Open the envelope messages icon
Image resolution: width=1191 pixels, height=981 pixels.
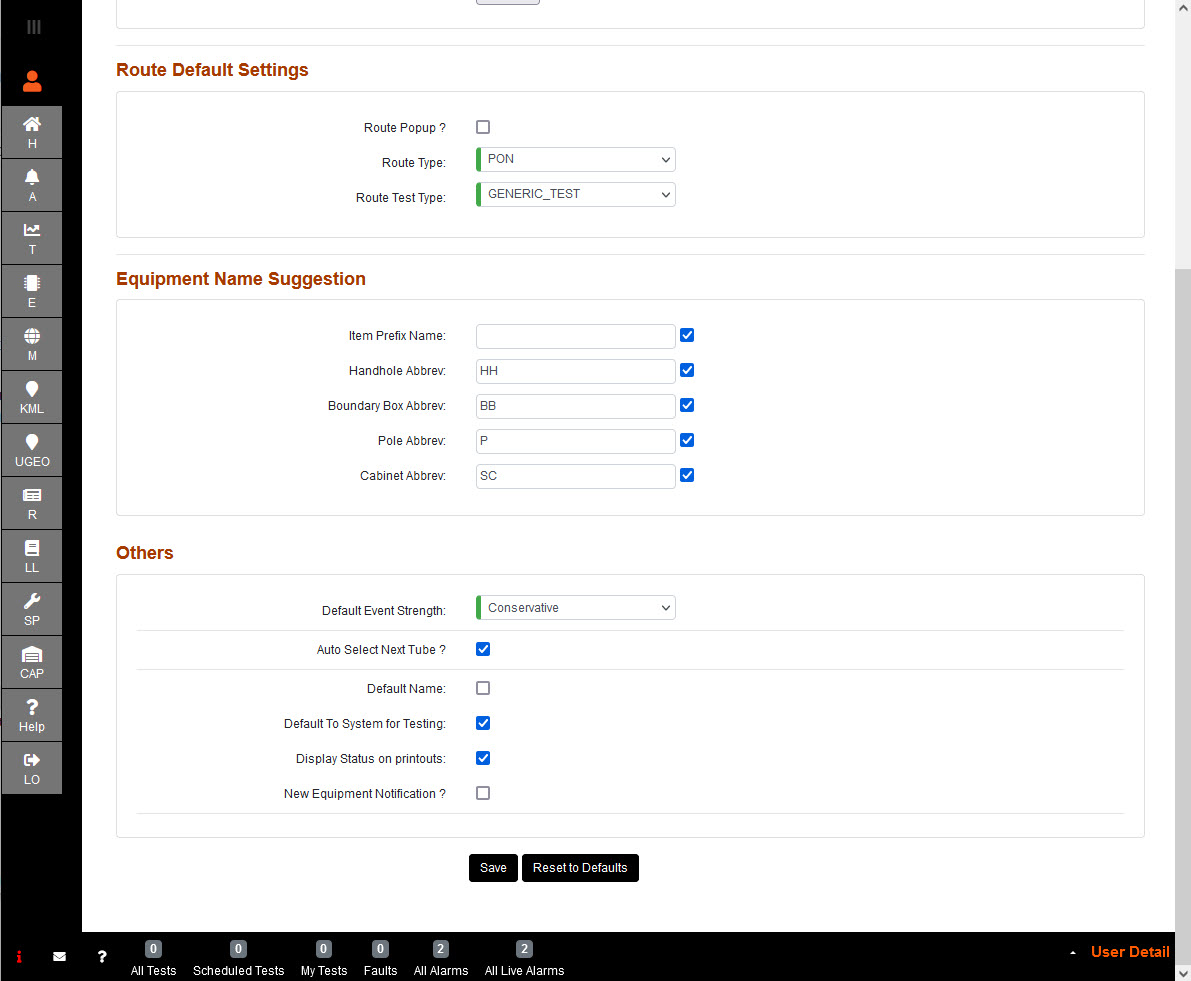59,957
